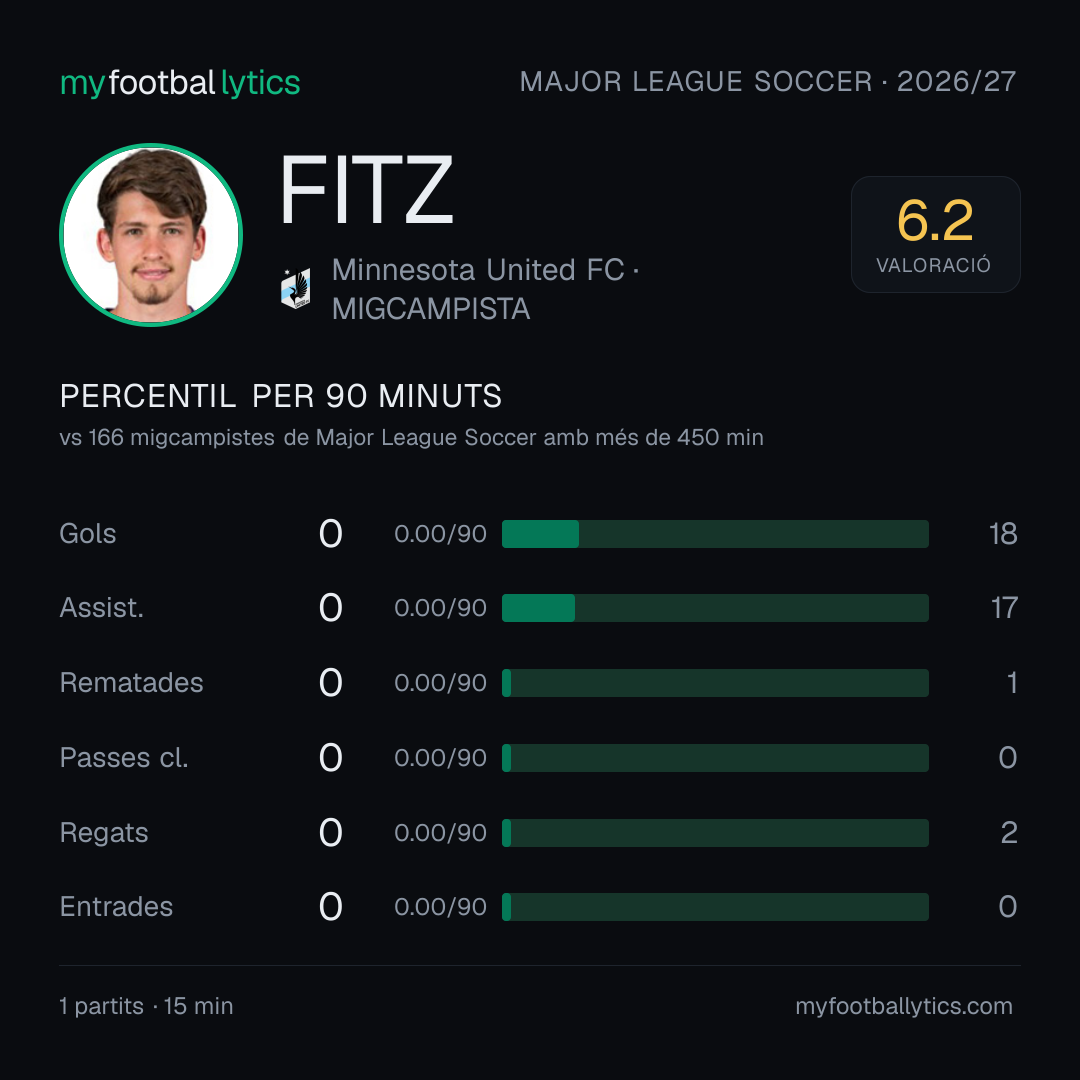
Task: Open the myfootballytics.com footer link
Action: [904, 1006]
